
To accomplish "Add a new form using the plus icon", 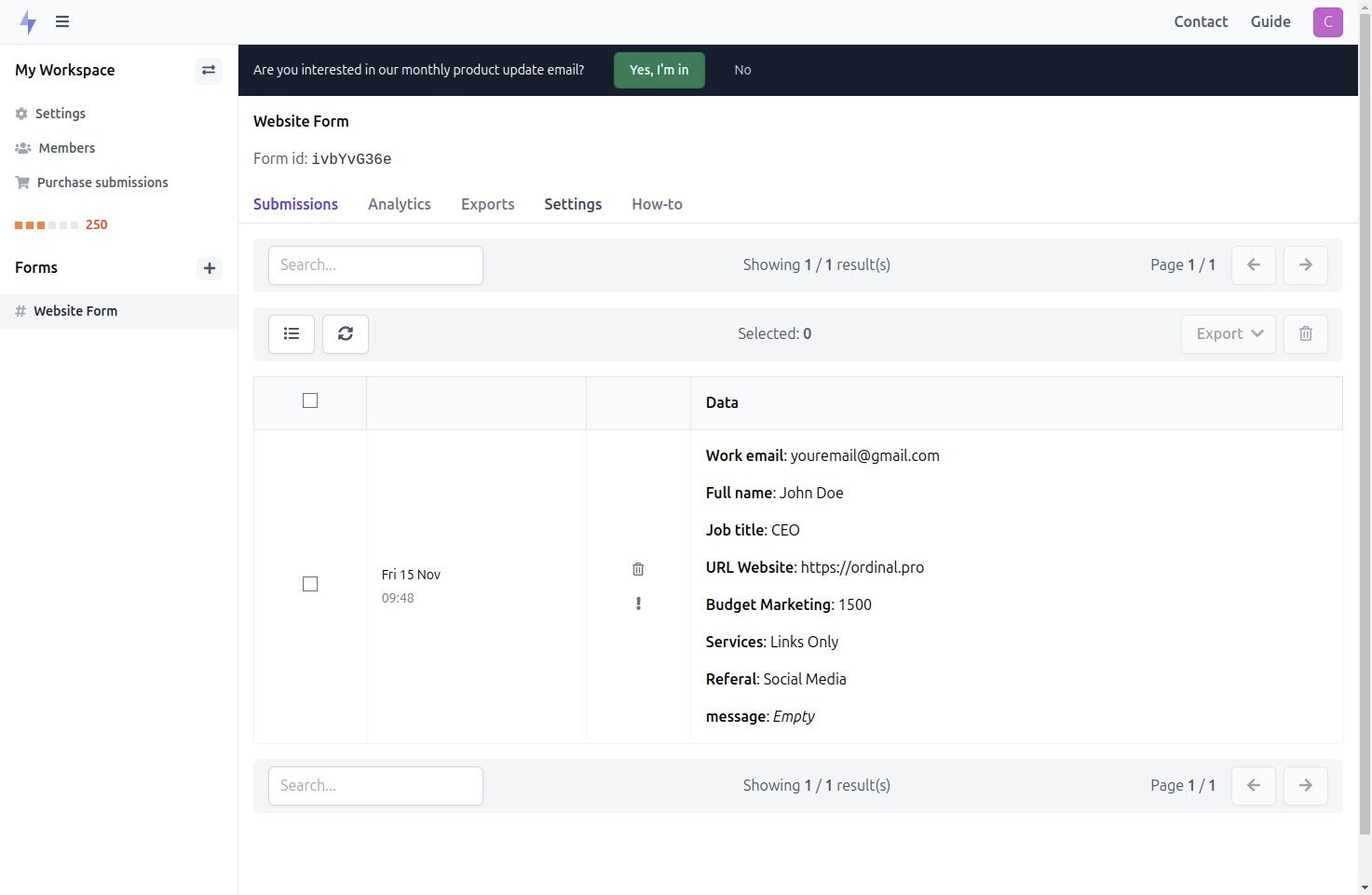I will pyautogui.click(x=209, y=268).
